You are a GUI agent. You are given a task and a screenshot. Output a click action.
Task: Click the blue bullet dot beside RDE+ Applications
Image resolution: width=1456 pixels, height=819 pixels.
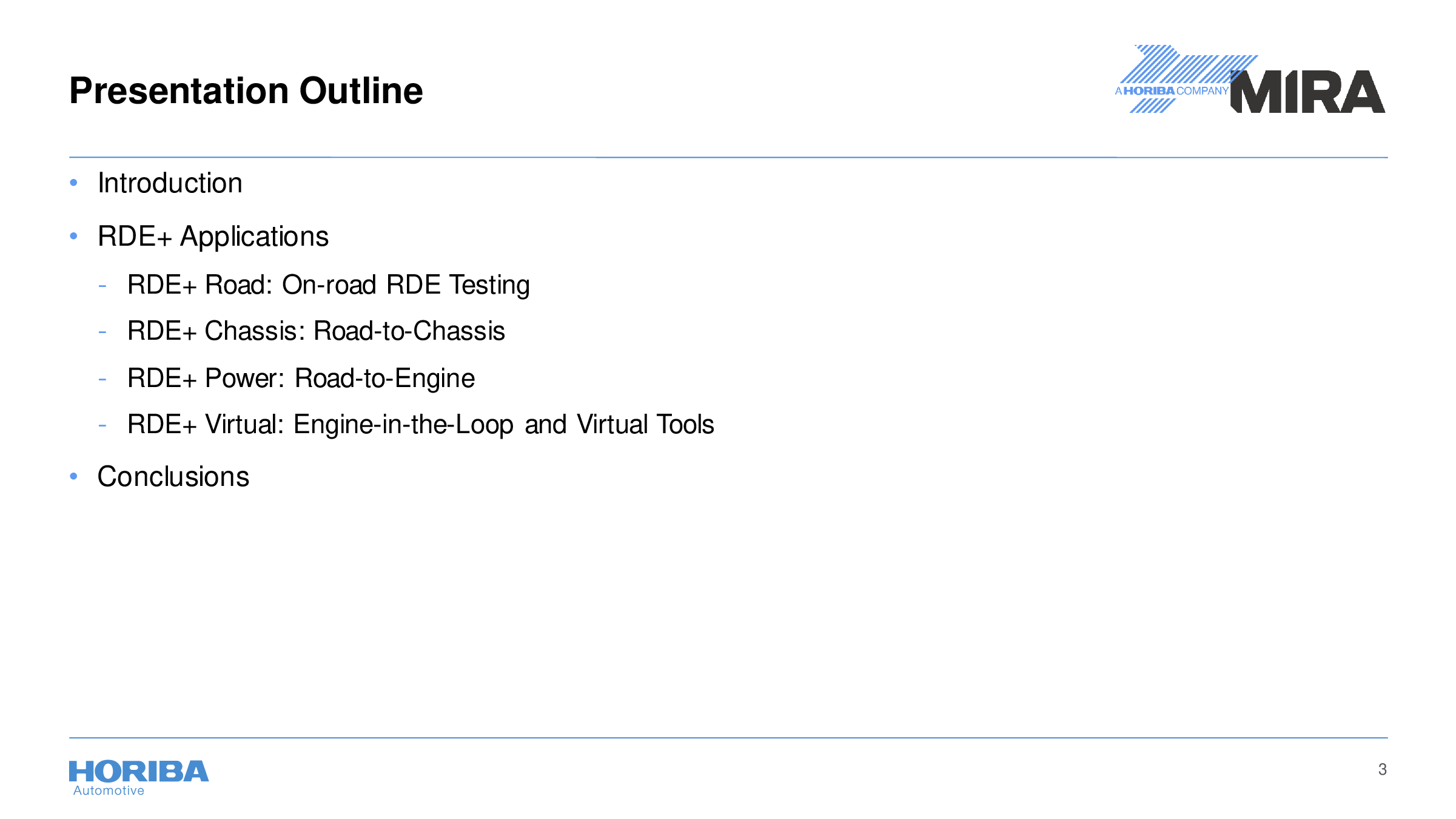(74, 236)
